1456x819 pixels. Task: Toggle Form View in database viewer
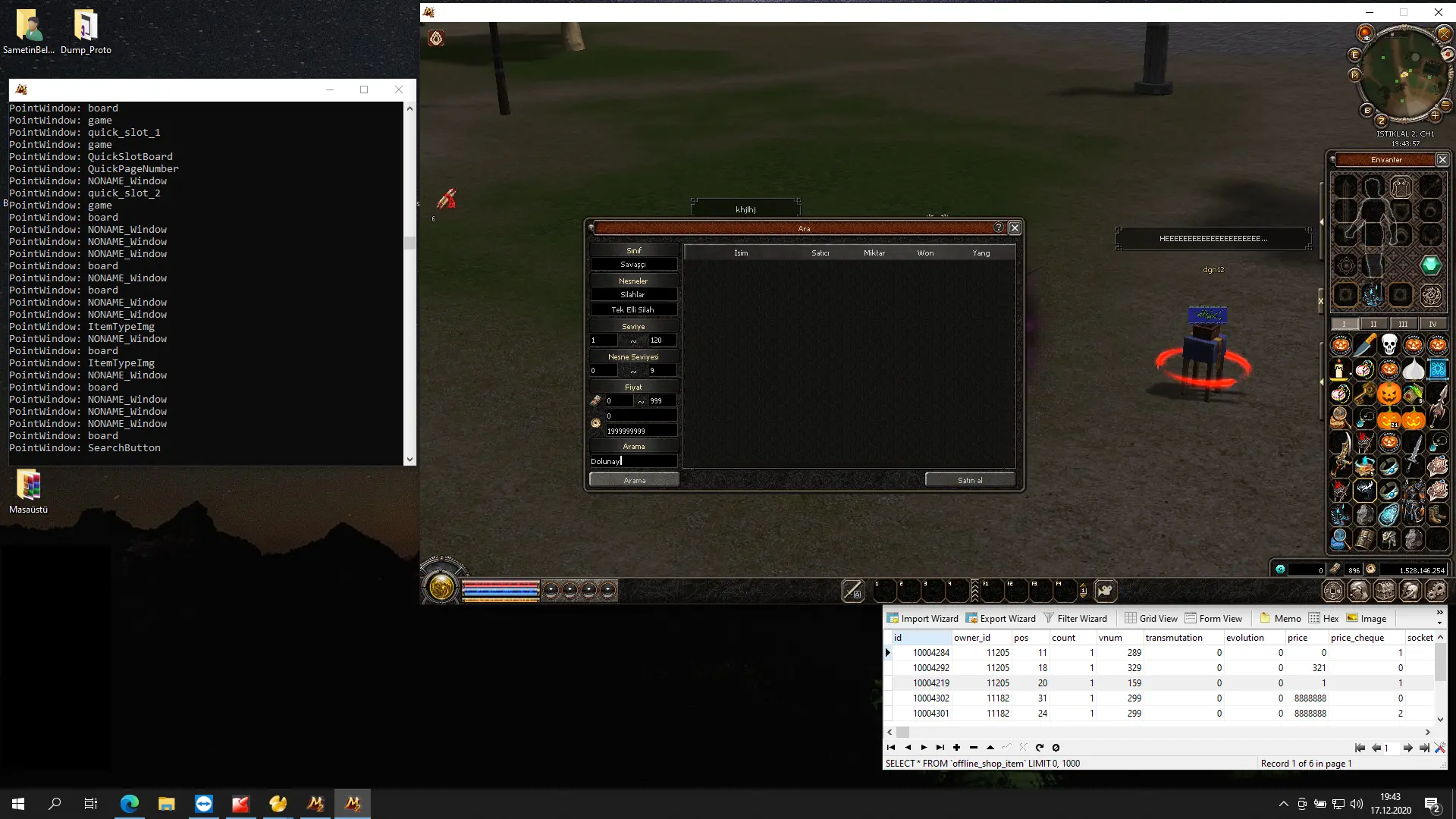tap(1213, 618)
